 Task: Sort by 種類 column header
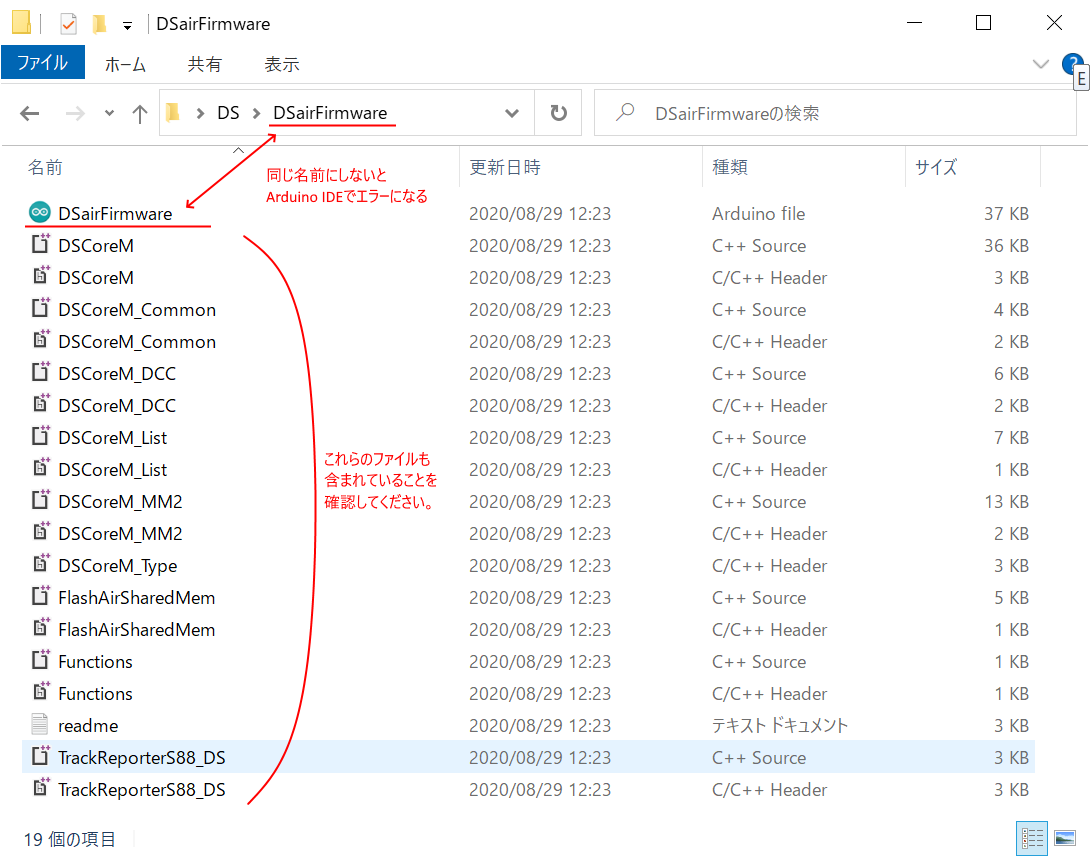point(730,168)
